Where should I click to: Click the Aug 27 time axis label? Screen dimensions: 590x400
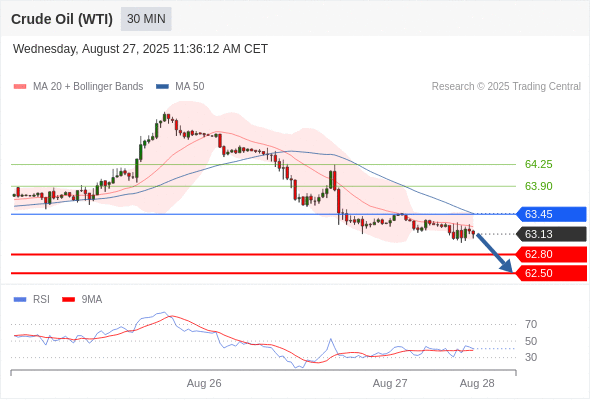coord(390,383)
